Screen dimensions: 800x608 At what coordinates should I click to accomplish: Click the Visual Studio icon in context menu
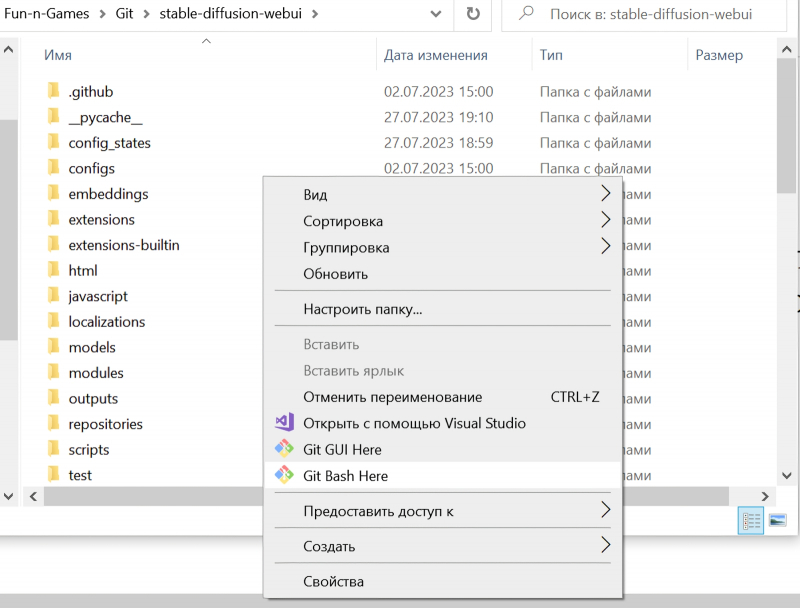click(285, 423)
